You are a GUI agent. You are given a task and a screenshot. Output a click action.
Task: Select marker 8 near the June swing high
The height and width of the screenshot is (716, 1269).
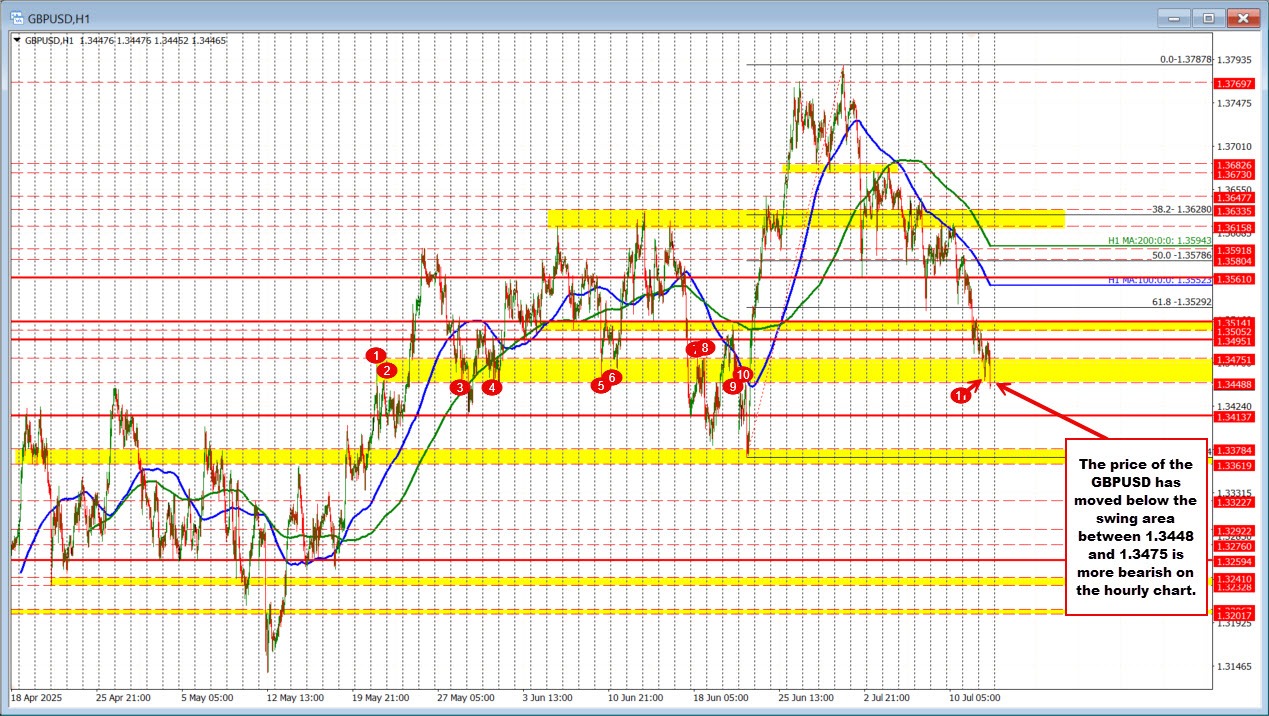(704, 348)
